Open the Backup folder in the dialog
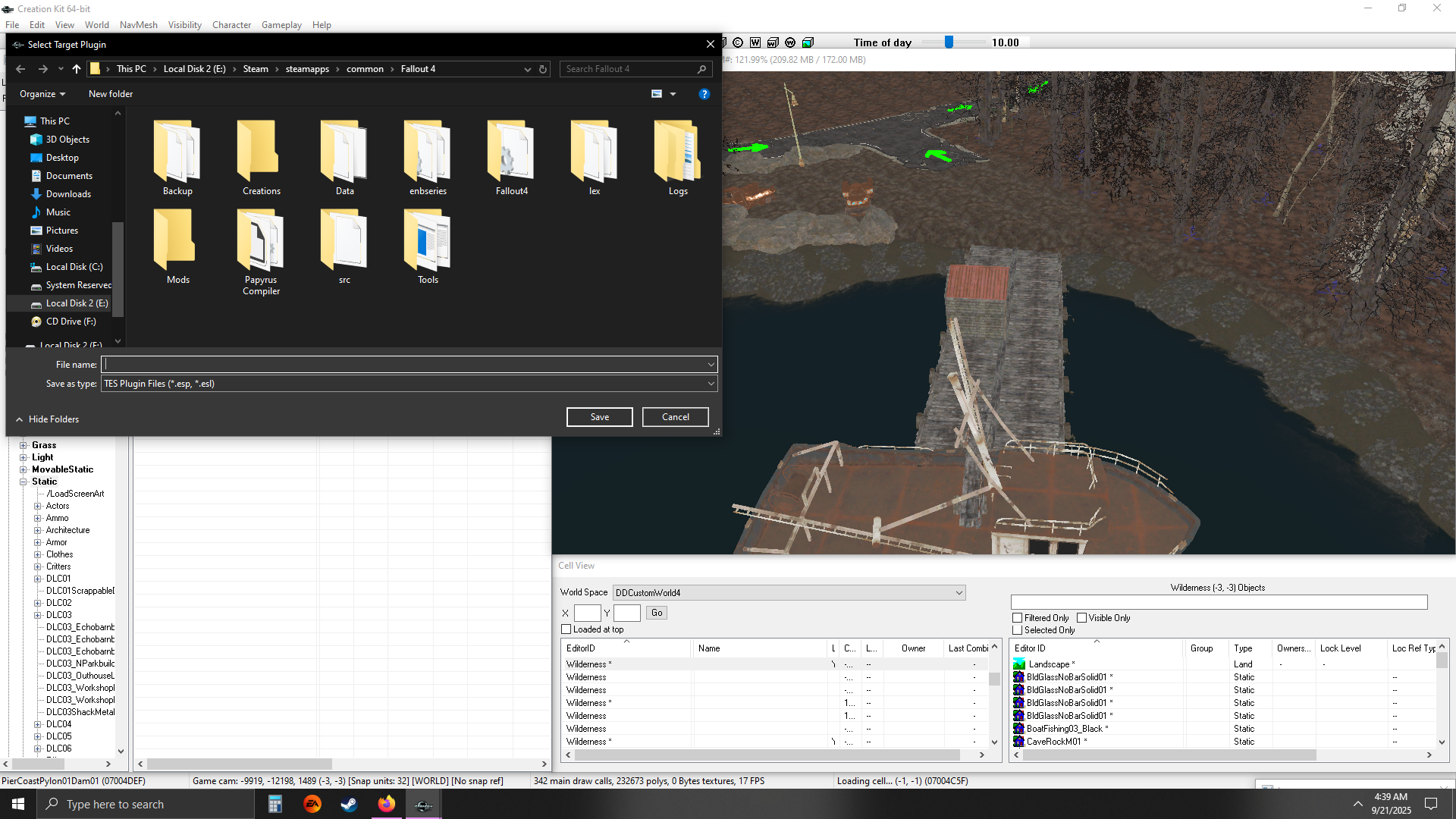 tap(177, 158)
